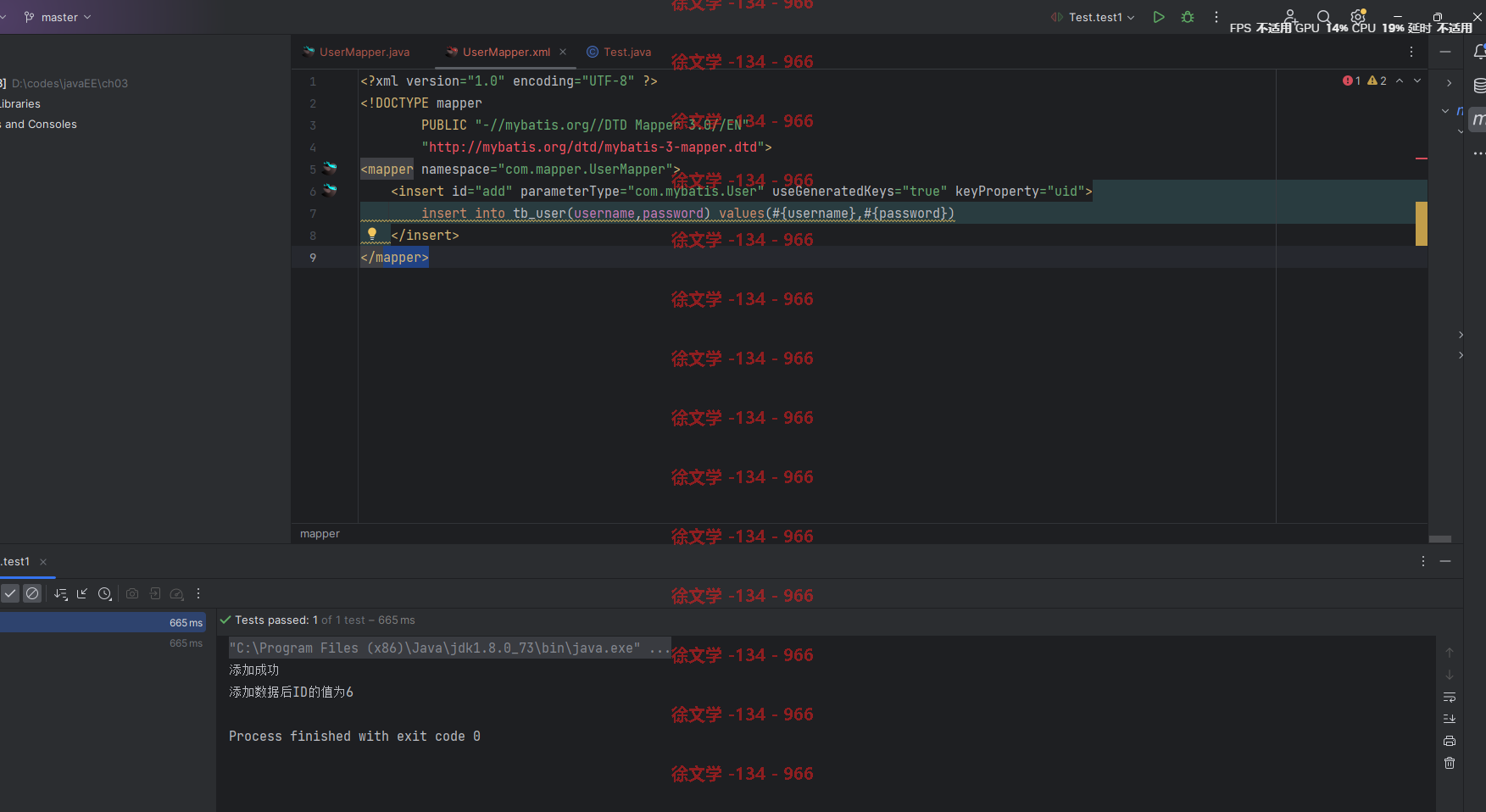Viewport: 1486px width, 812px height.
Task: Click the gutter navigation icon on the insert id add line
Action: click(x=330, y=191)
